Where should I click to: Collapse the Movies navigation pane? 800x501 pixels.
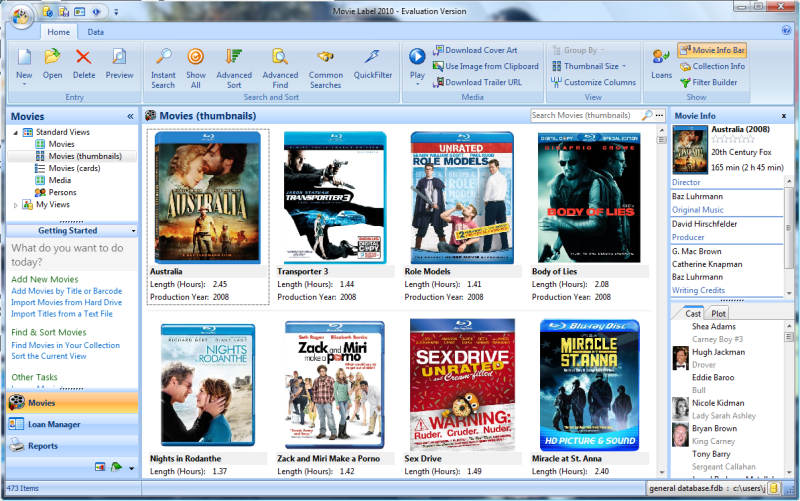point(130,116)
